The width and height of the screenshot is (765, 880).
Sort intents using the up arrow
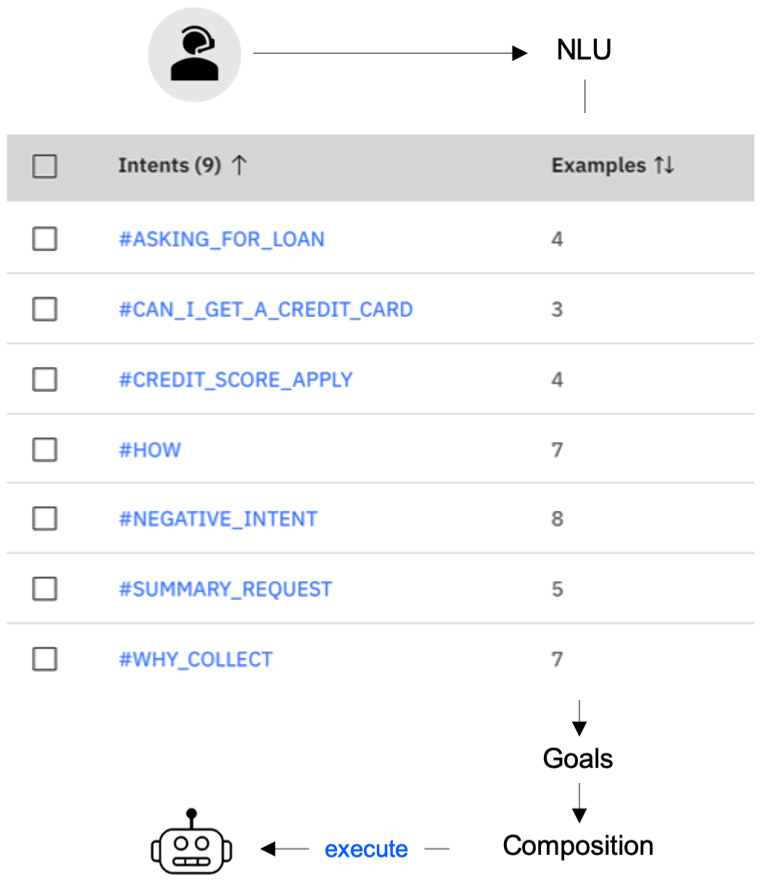239,165
